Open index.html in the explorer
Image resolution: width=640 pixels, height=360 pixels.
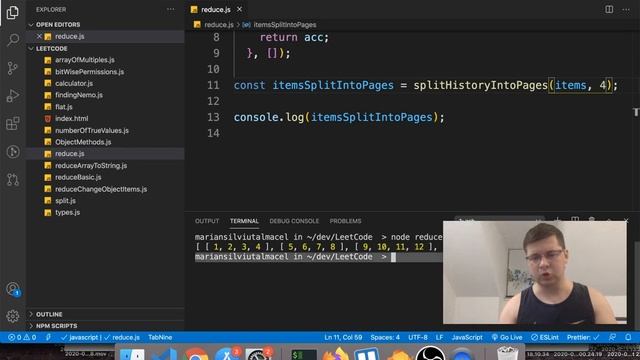(71, 119)
